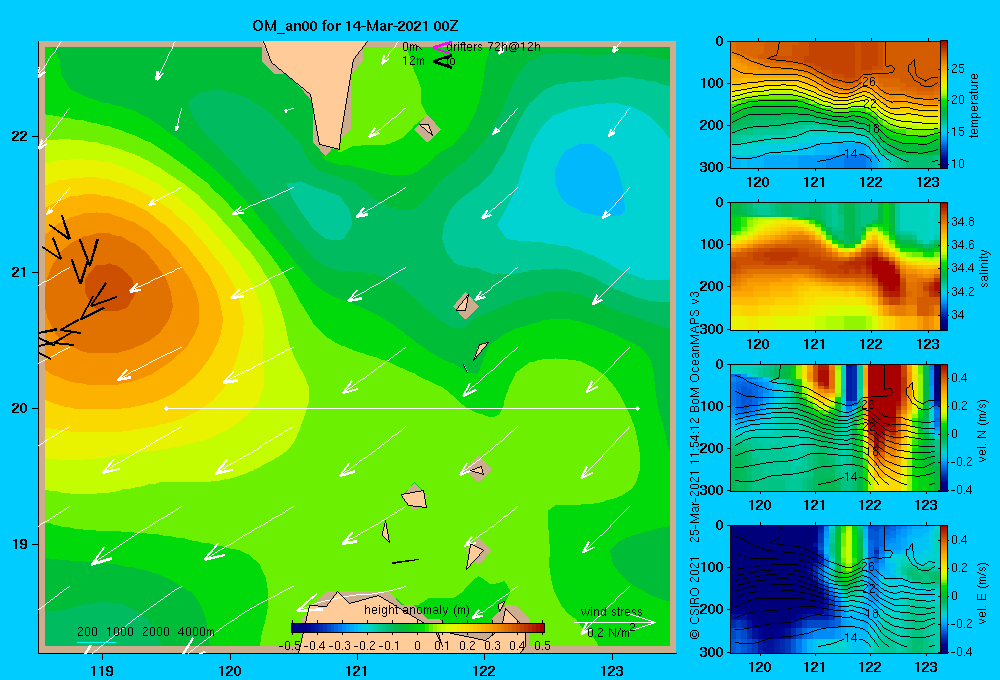The image size is (1000, 680).
Task: Click the '25' tick on temperature color bar
Action: (958, 69)
